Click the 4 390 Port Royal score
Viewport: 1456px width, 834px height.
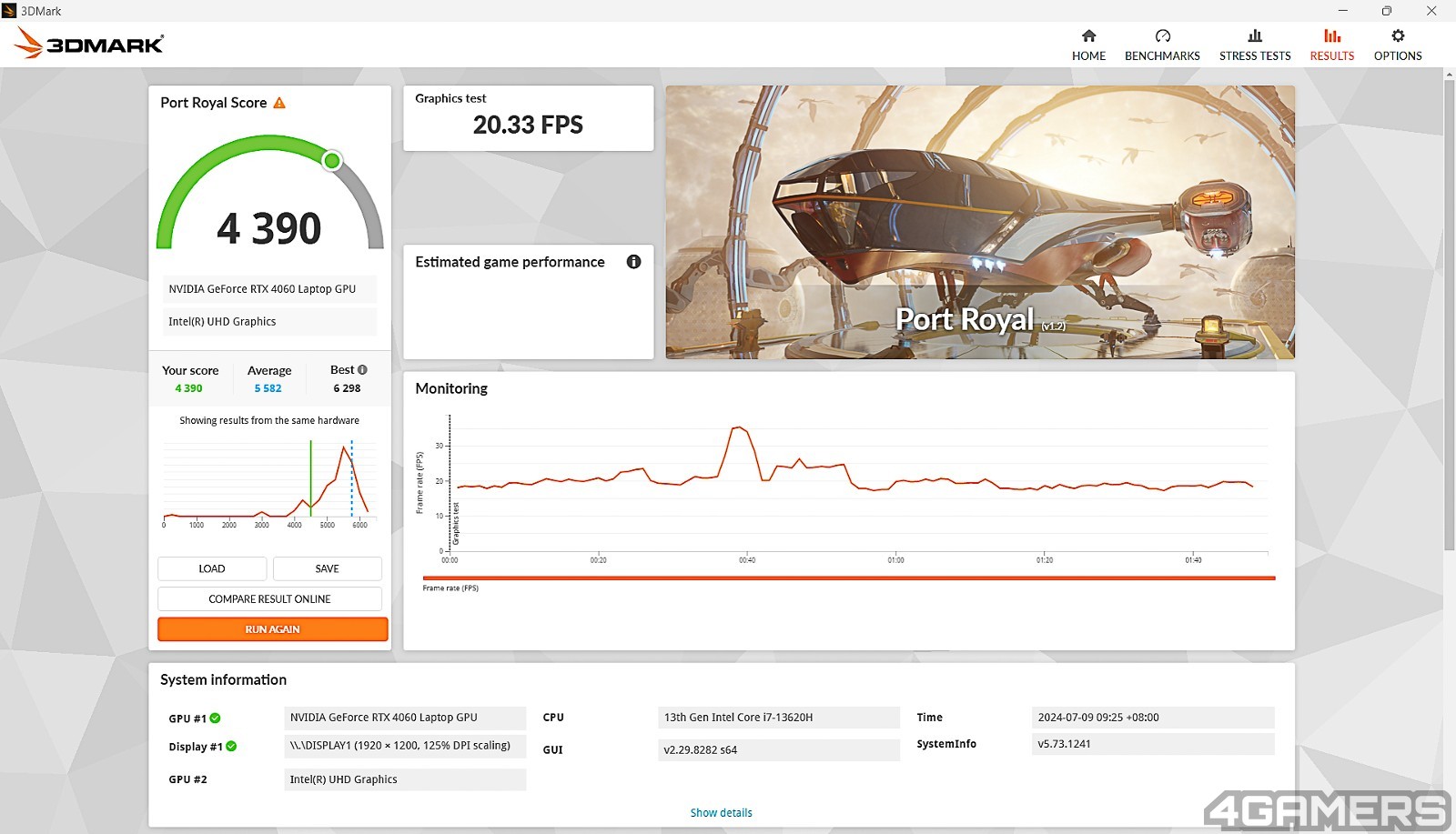(269, 228)
